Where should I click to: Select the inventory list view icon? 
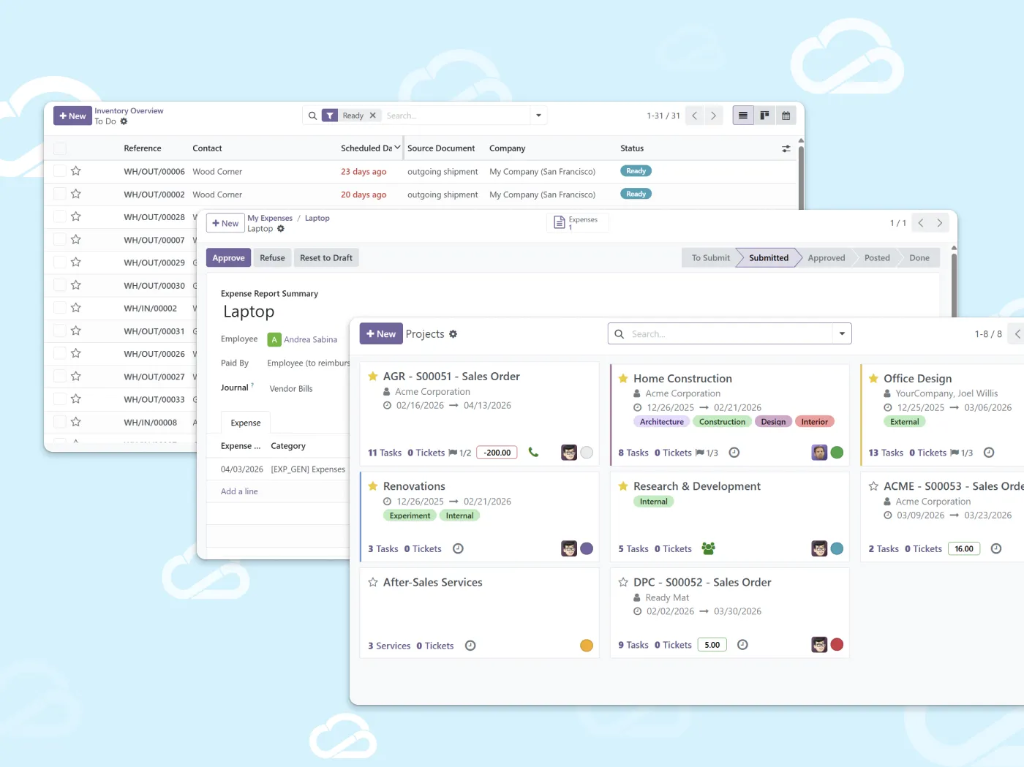pyautogui.click(x=743, y=116)
